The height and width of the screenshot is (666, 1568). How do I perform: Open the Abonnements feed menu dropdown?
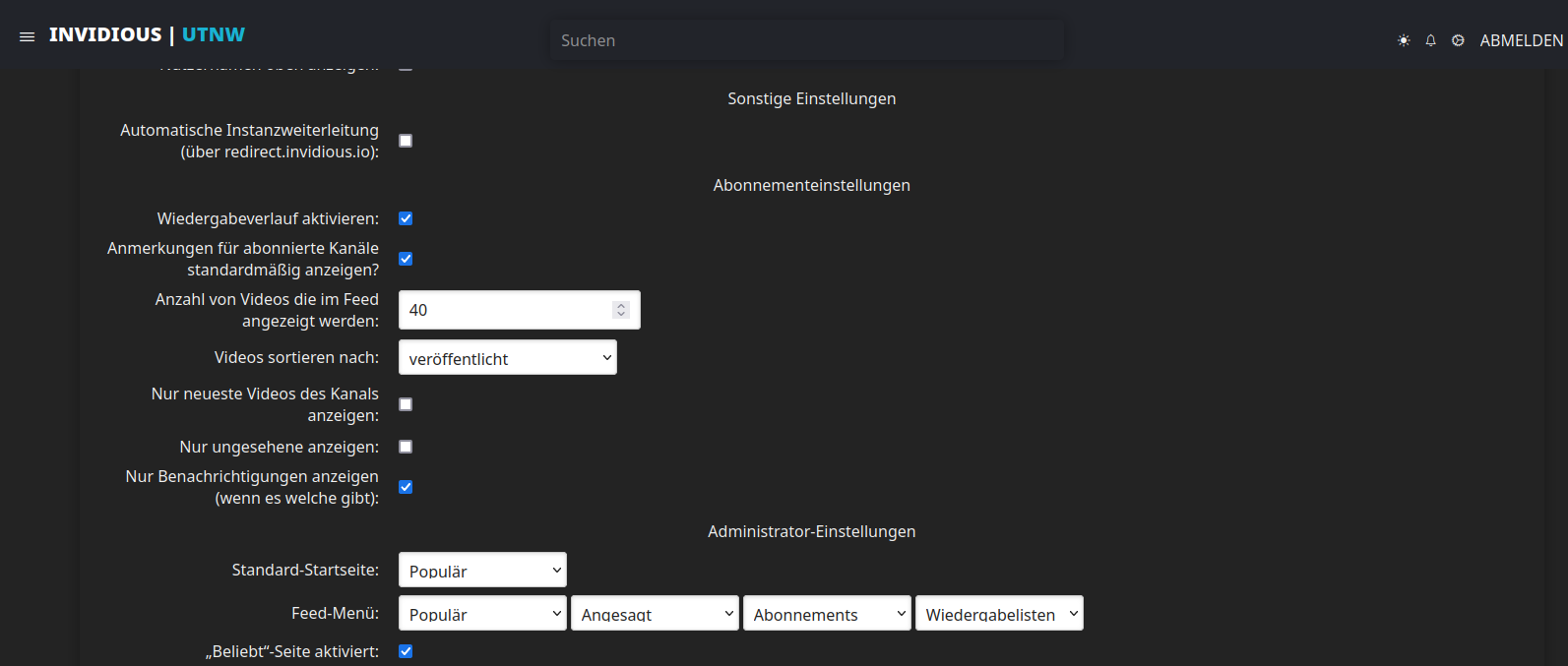click(x=827, y=614)
